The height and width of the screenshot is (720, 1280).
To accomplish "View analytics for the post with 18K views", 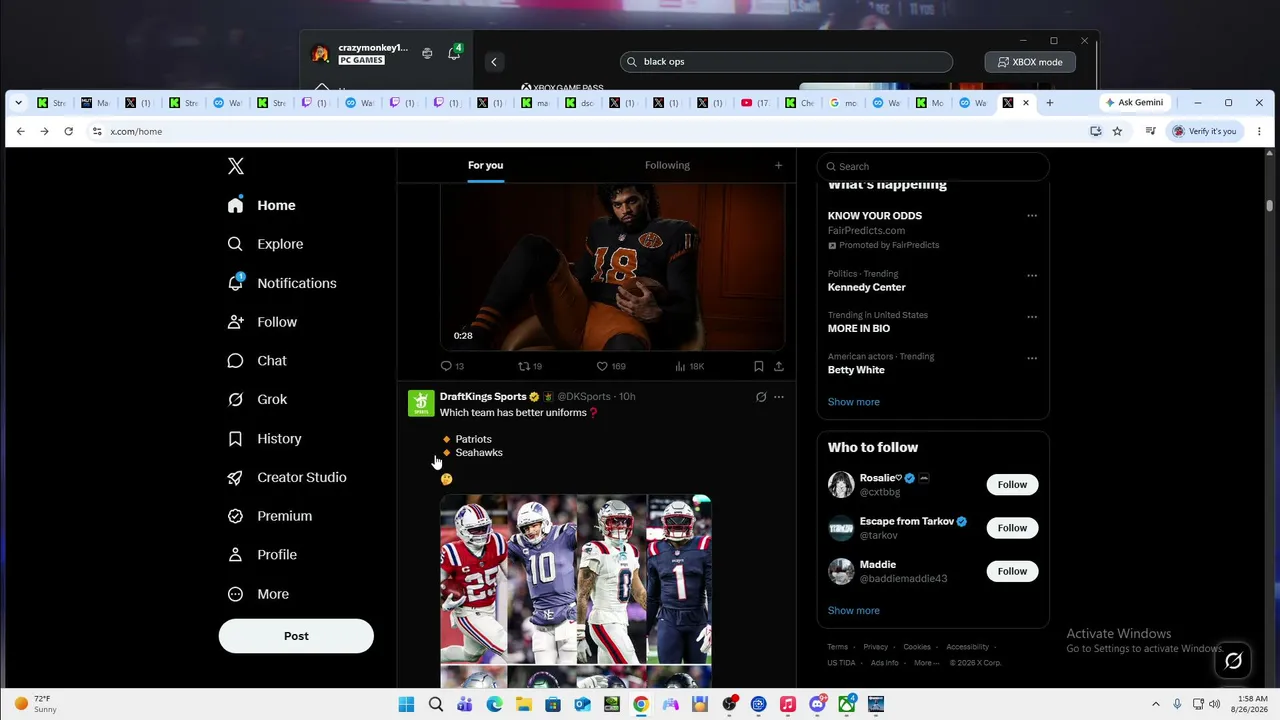I will 689,366.
